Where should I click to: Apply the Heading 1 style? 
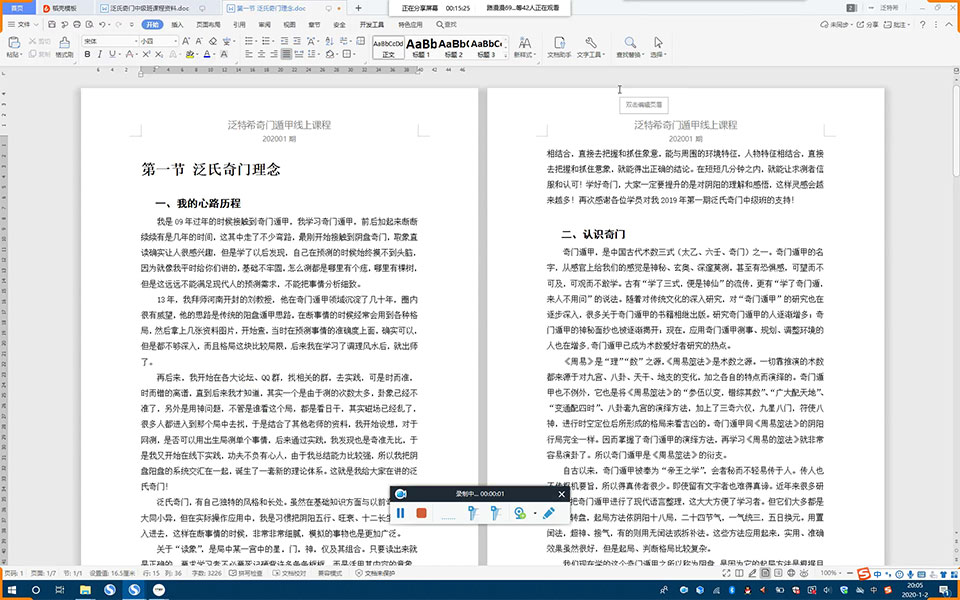(421, 47)
